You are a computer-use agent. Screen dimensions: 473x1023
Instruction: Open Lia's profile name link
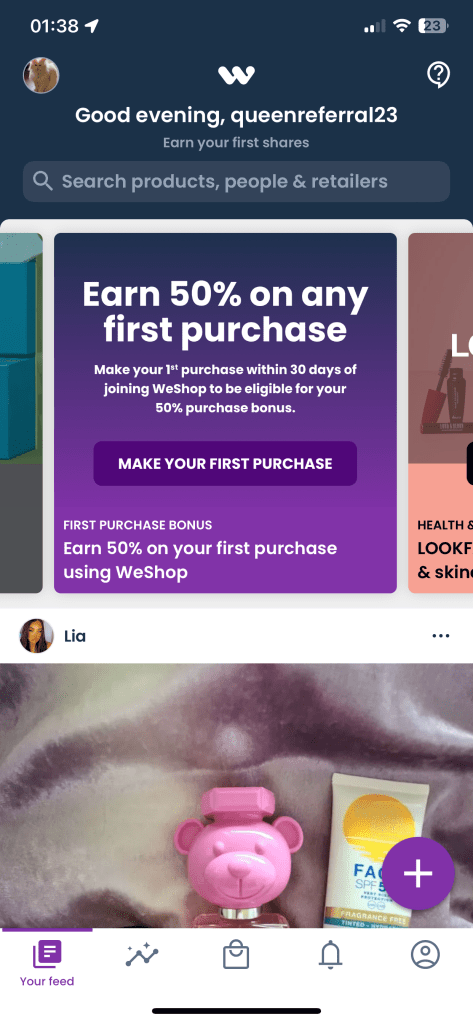pos(75,636)
